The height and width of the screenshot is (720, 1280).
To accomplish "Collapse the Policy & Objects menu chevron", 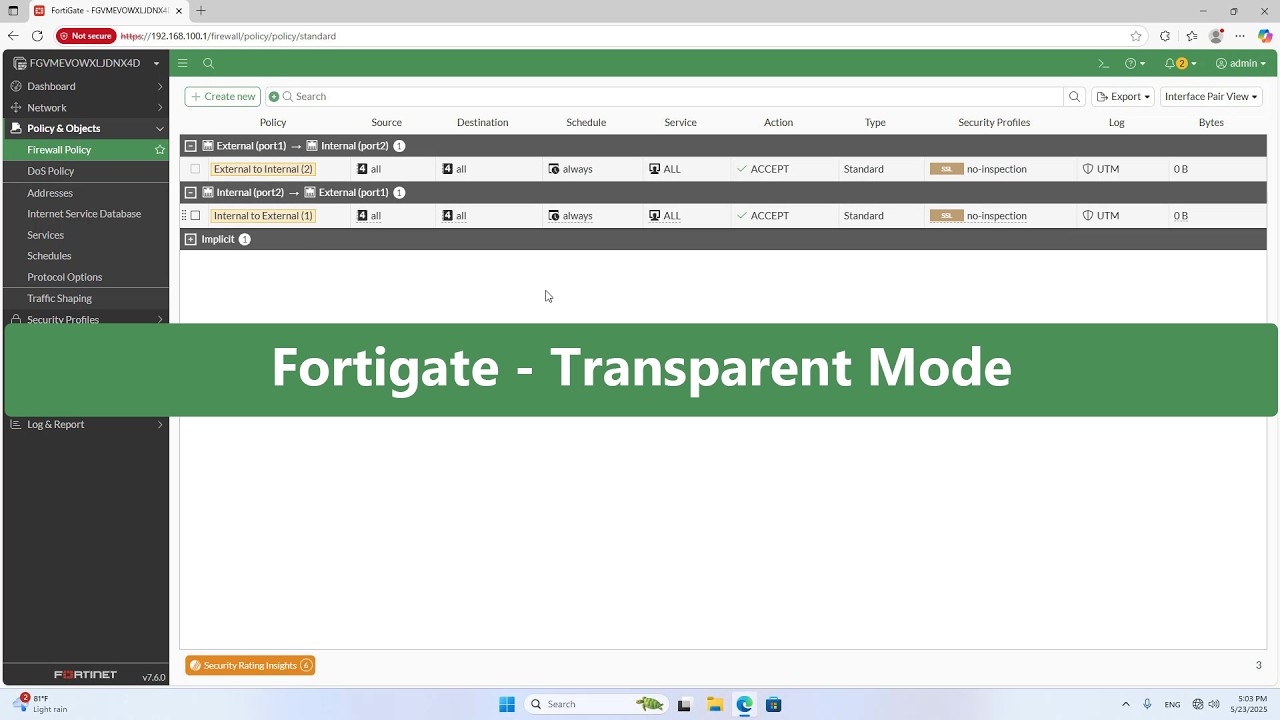I will (160, 128).
